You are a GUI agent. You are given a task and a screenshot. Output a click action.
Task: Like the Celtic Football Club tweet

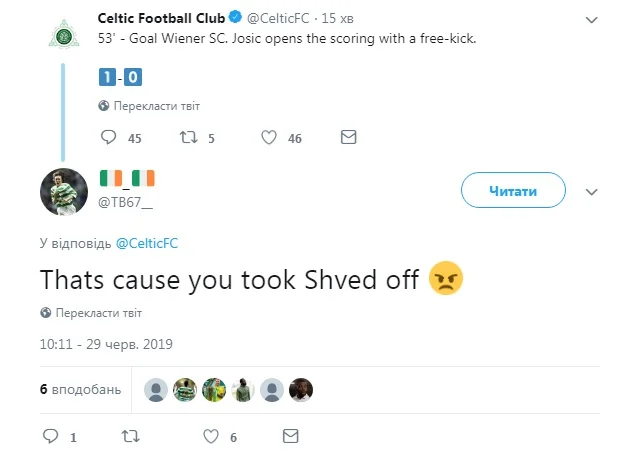click(268, 138)
